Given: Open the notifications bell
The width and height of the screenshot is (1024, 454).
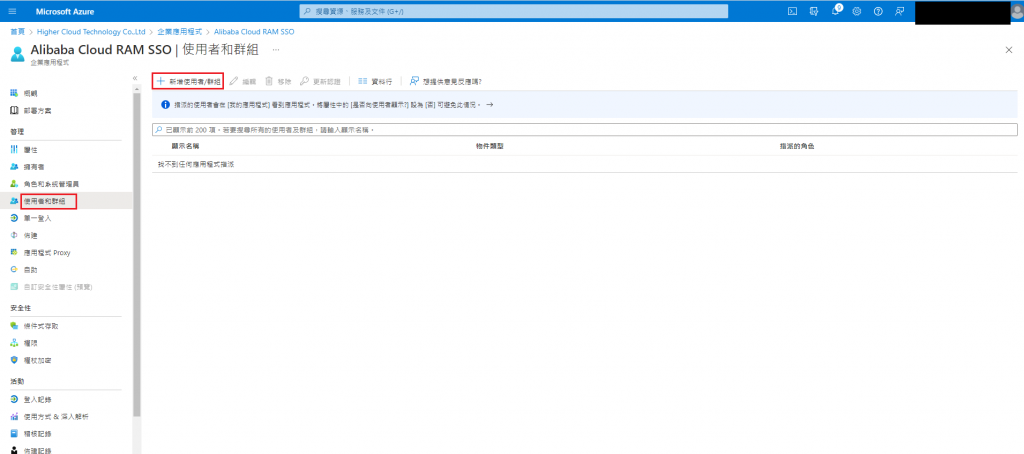Looking at the screenshot, I should click(x=835, y=11).
